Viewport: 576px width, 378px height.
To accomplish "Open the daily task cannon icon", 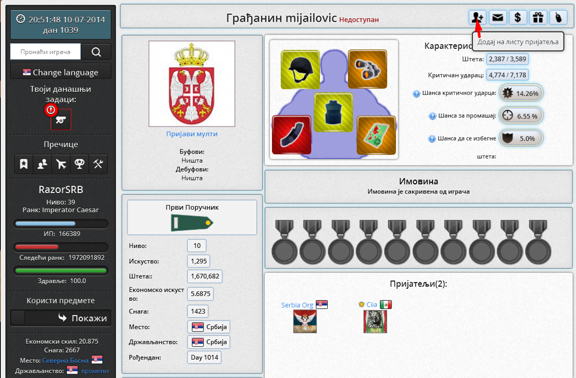I will coord(61,120).
